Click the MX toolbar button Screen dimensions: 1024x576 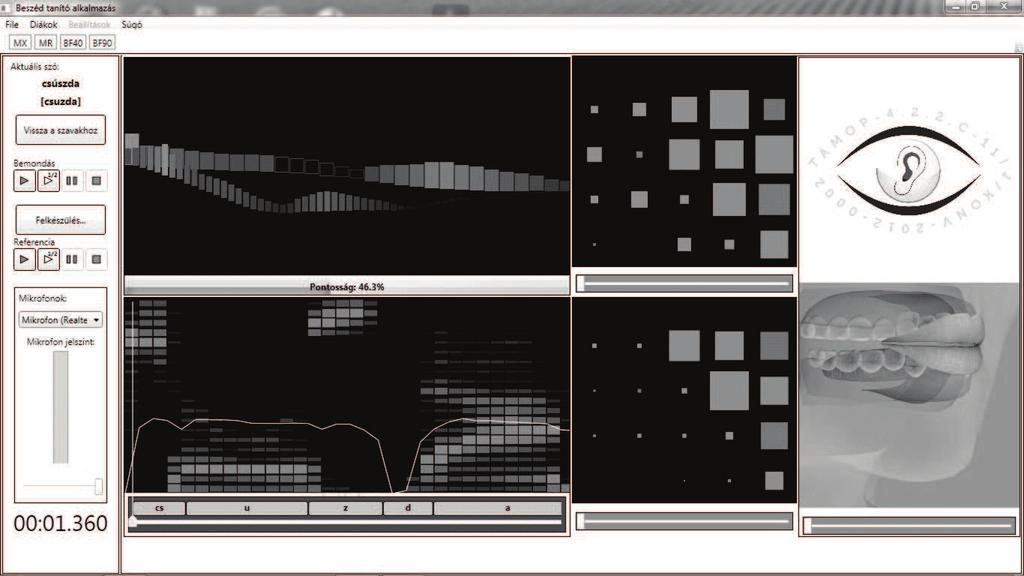coord(20,42)
